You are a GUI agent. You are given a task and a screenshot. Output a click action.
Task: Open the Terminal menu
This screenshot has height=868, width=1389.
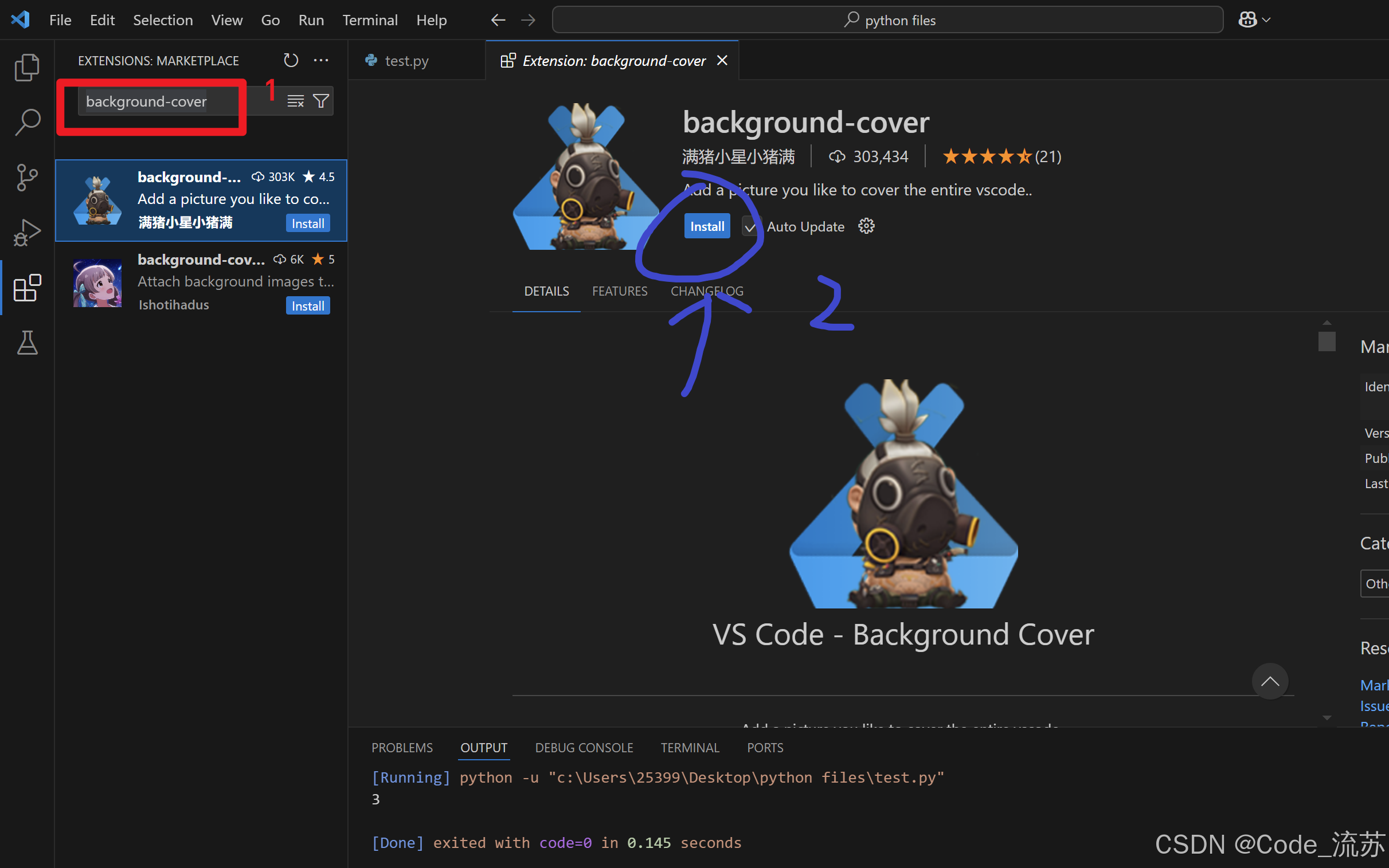point(370,20)
